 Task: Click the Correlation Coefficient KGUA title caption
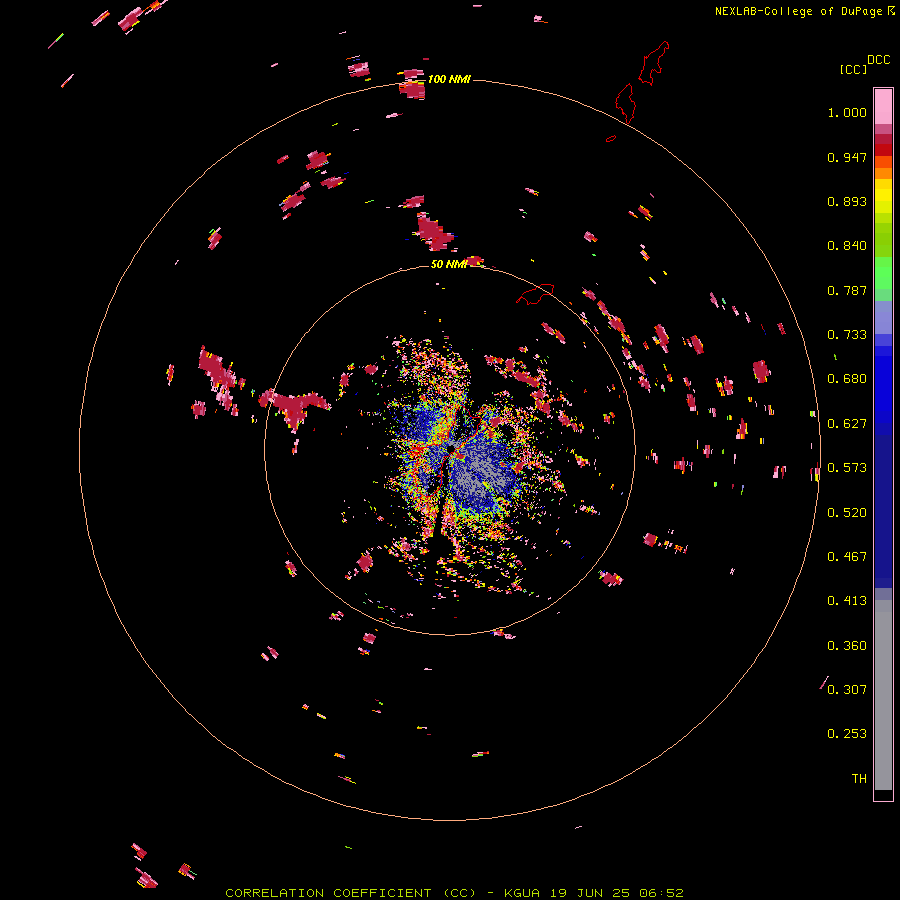(x=455, y=893)
